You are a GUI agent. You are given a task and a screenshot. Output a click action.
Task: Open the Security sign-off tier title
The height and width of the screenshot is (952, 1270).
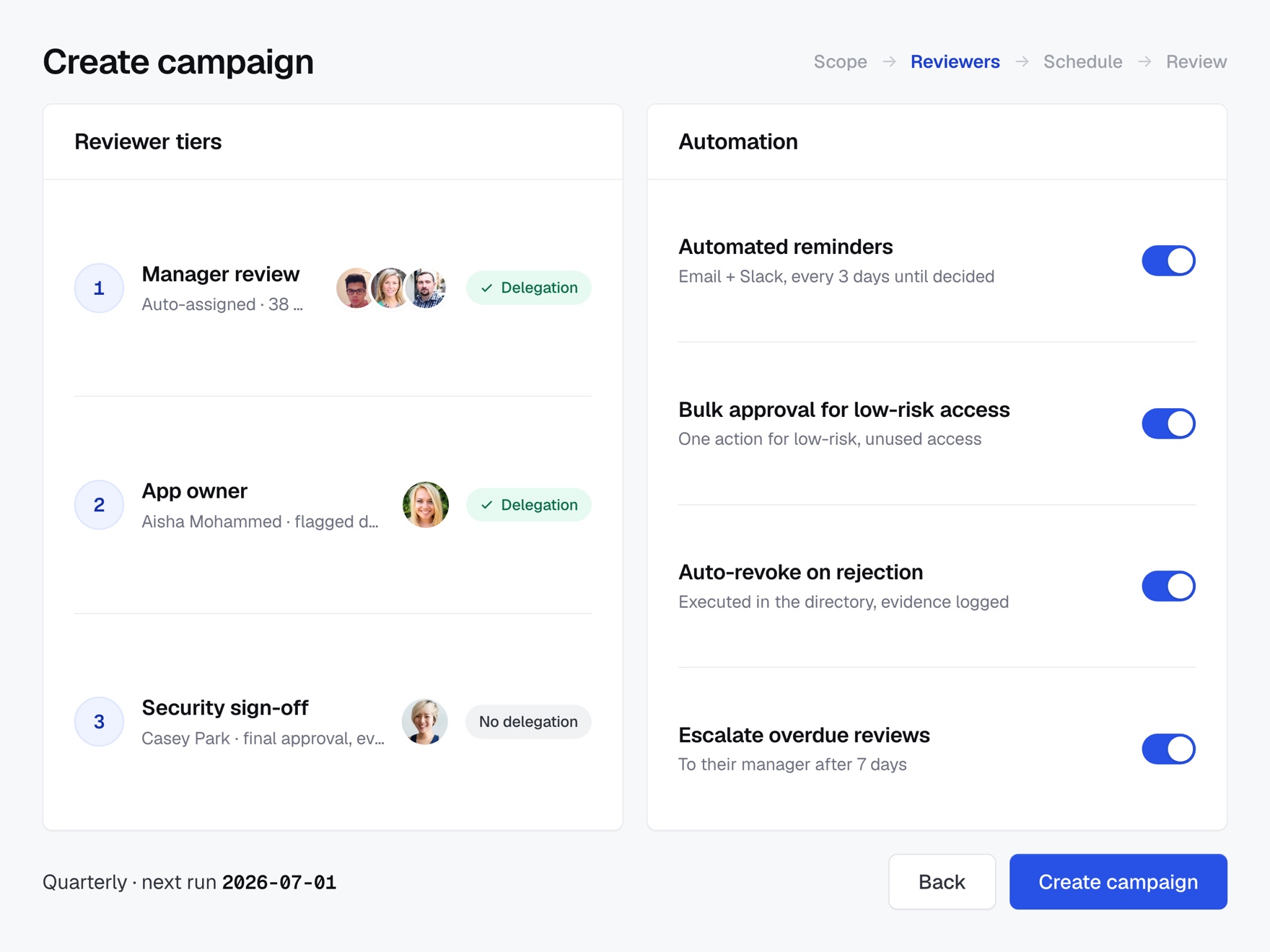[224, 708]
